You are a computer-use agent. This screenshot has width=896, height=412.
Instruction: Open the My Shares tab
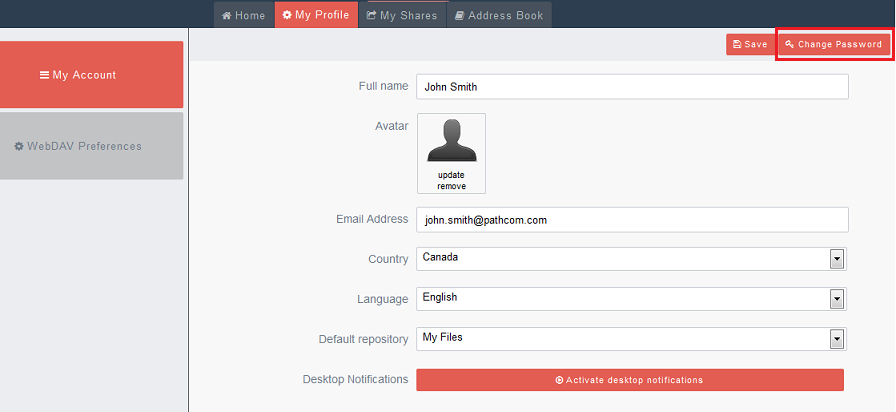pyautogui.click(x=402, y=15)
